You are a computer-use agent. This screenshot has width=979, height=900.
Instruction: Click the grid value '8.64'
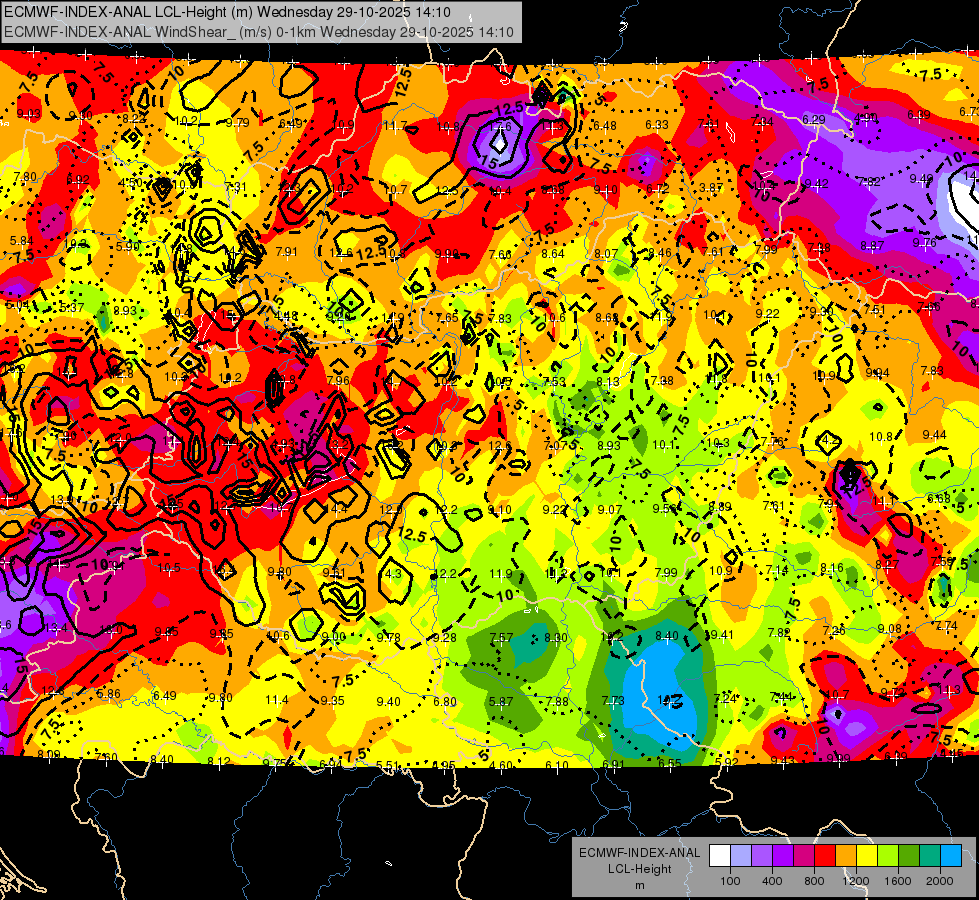553,254
